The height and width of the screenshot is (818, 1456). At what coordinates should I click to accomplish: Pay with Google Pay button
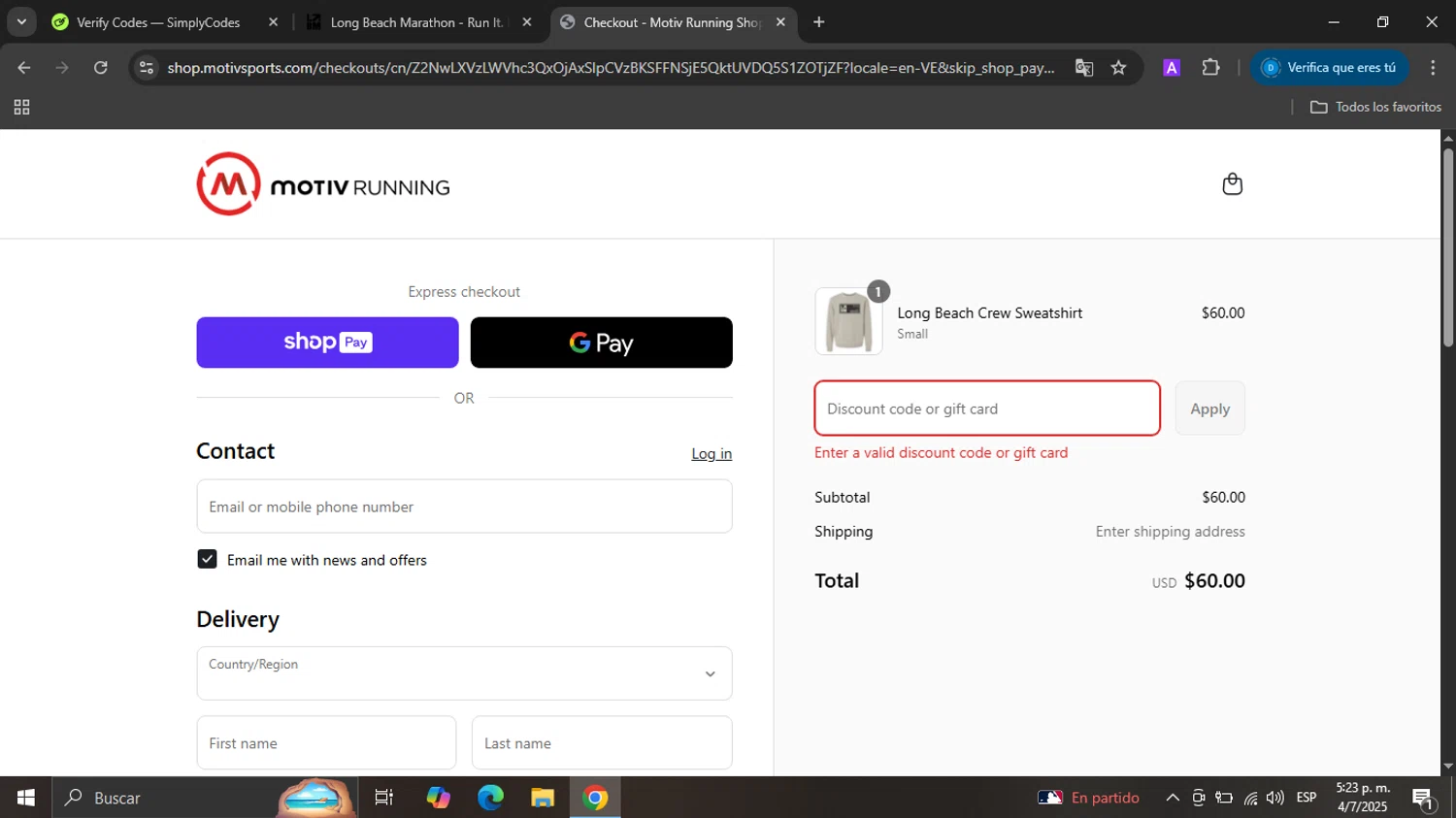point(601,343)
